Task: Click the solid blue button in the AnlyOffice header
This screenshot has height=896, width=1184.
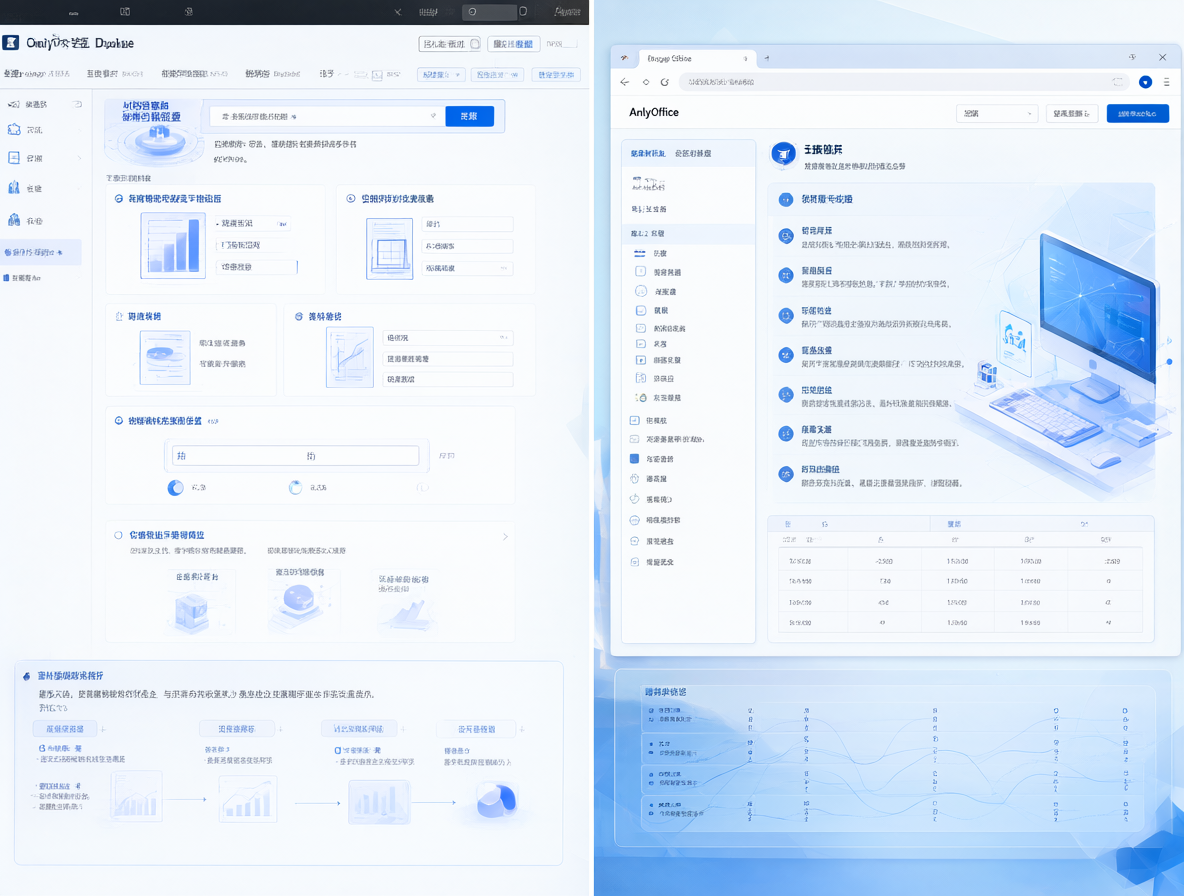Action: [x=1137, y=113]
